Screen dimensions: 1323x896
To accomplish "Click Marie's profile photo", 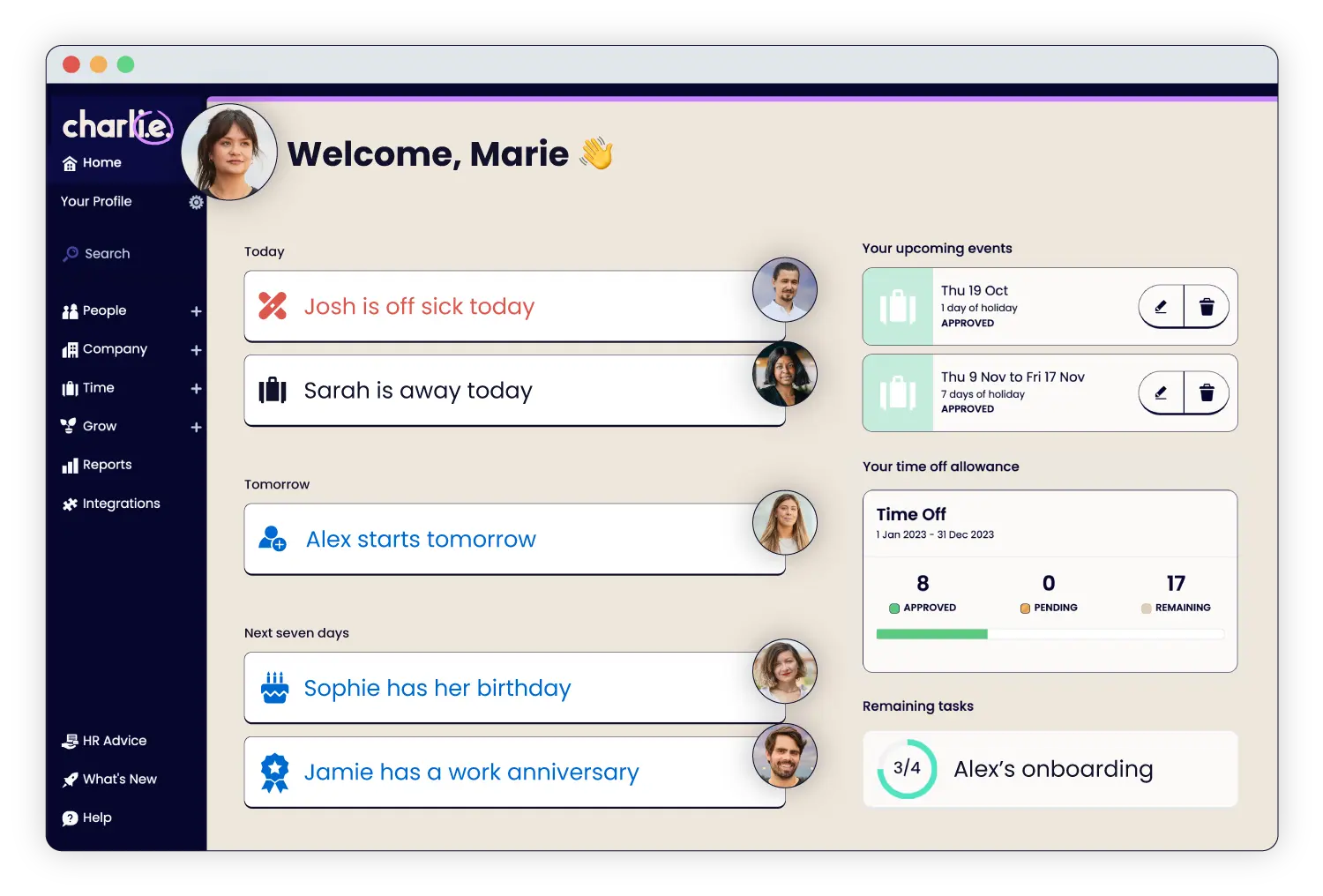I will (229, 152).
